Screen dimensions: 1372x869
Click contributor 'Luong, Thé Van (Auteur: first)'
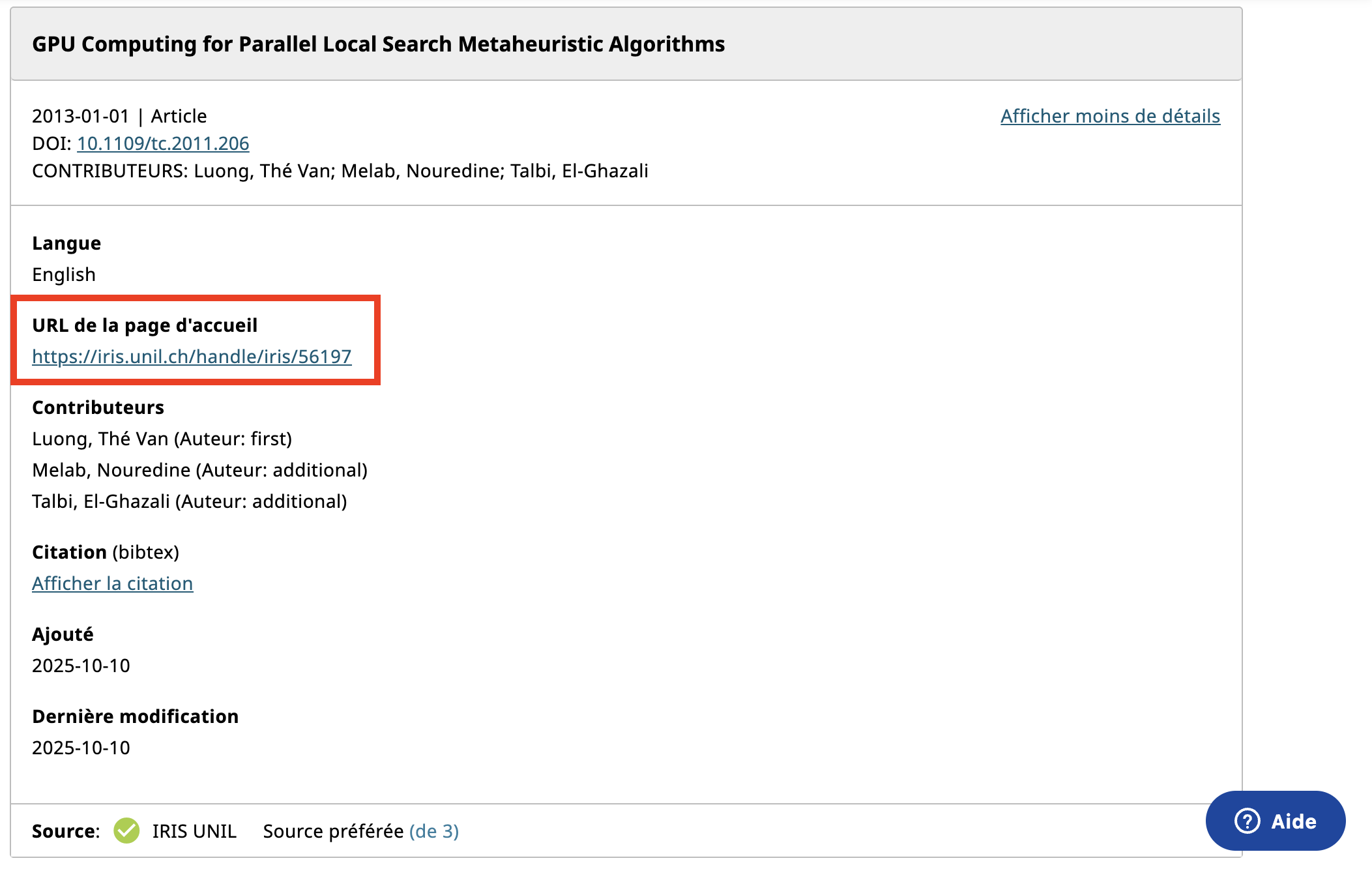[162, 439]
